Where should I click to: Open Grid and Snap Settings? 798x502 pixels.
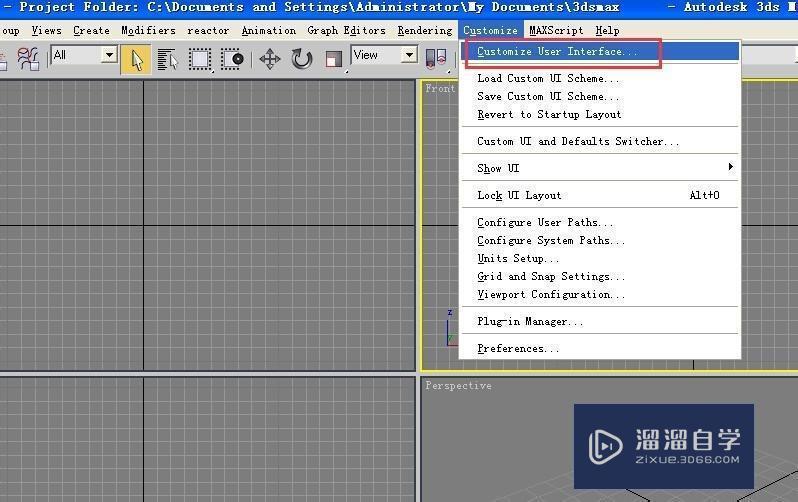pyautogui.click(x=601, y=276)
